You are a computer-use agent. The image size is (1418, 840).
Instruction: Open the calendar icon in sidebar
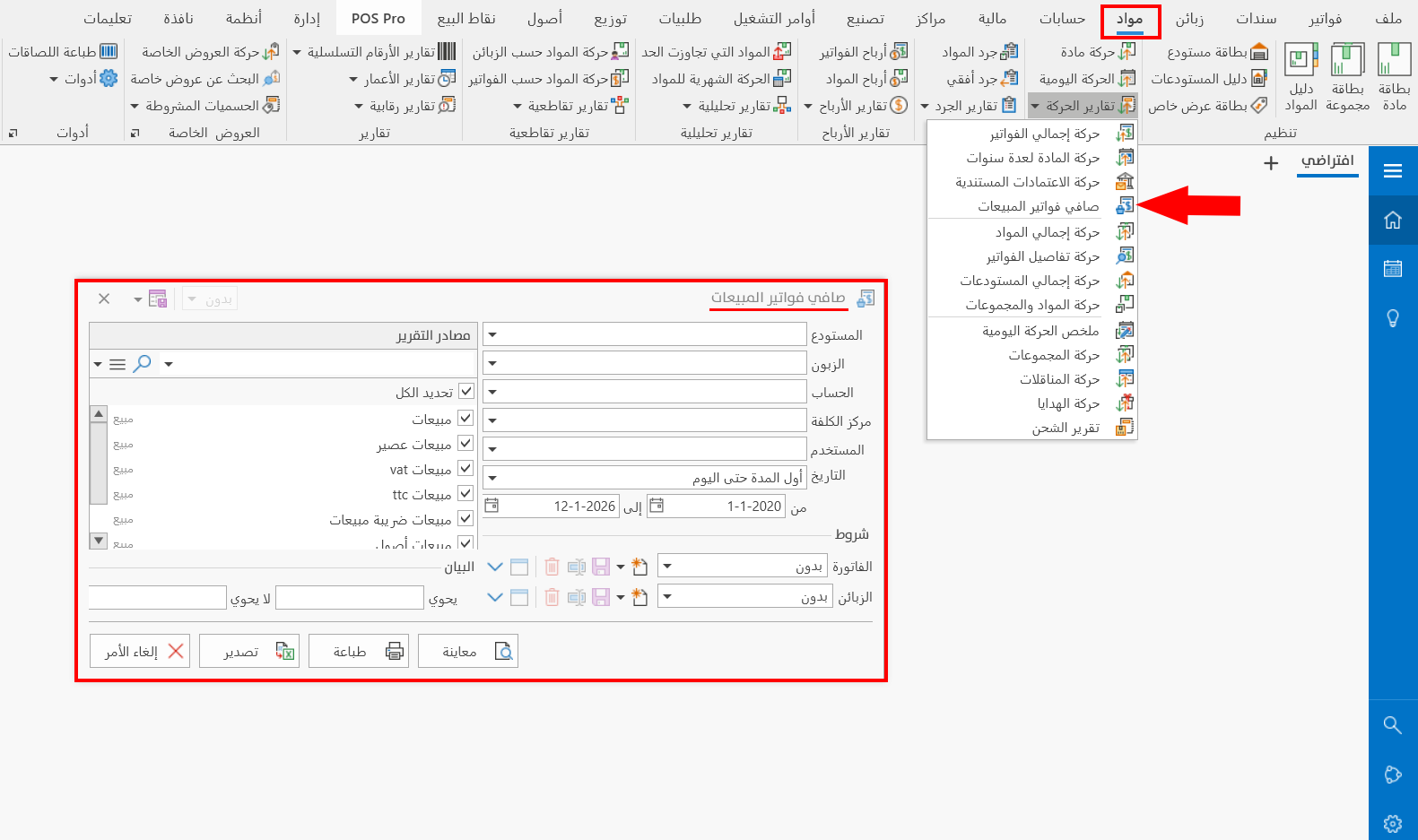tap(1393, 268)
